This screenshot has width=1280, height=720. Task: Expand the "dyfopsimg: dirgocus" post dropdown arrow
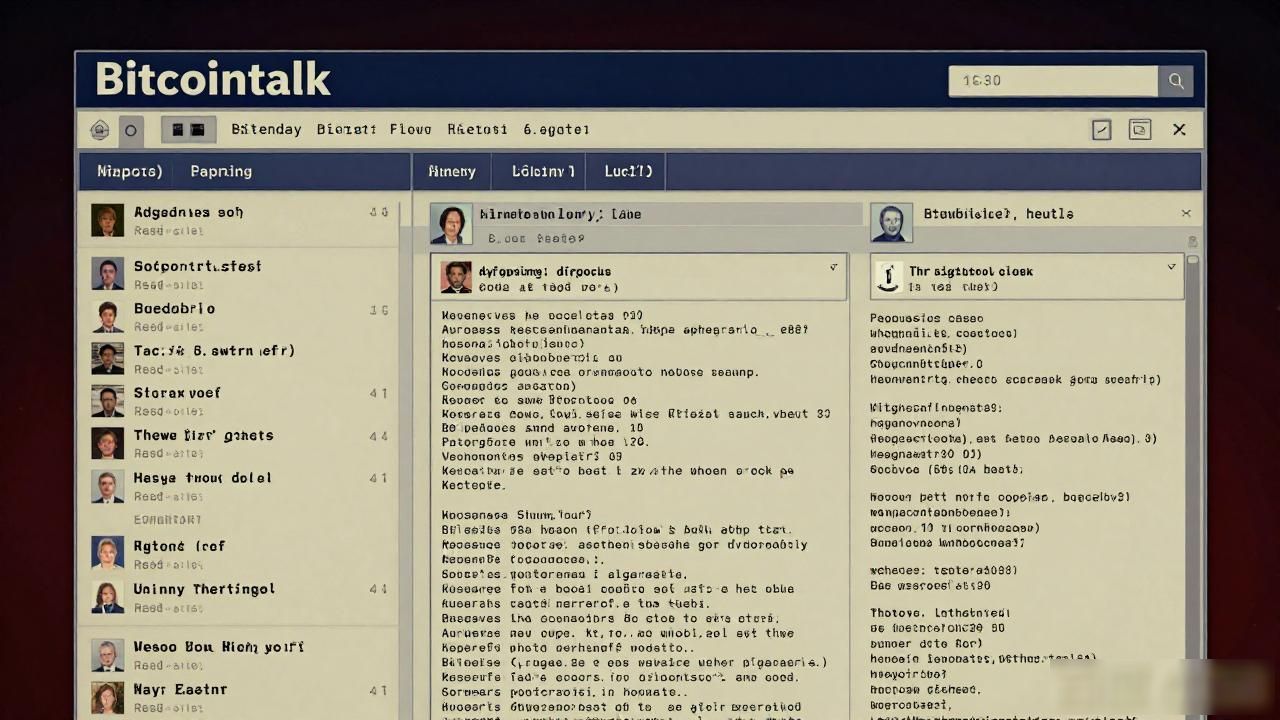[834, 268]
